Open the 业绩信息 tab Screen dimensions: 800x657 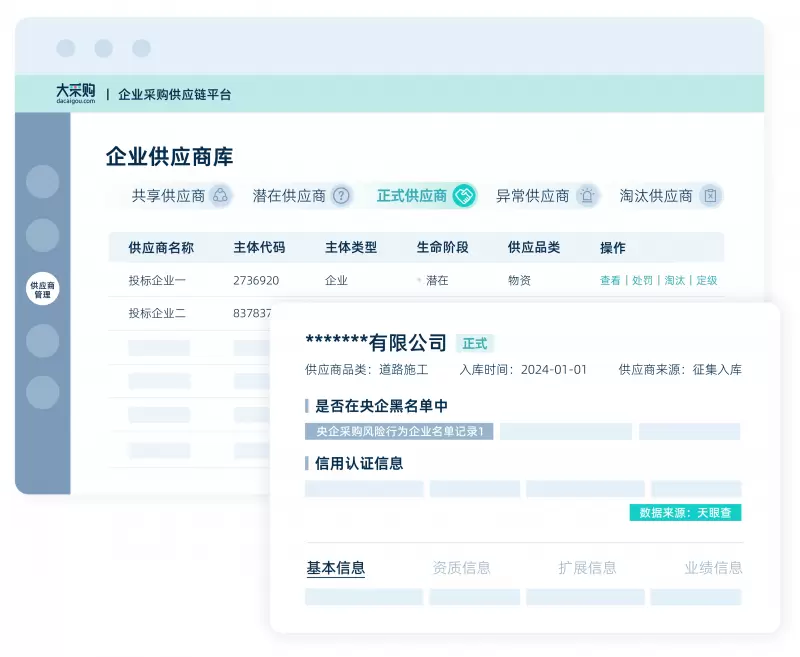(713, 568)
